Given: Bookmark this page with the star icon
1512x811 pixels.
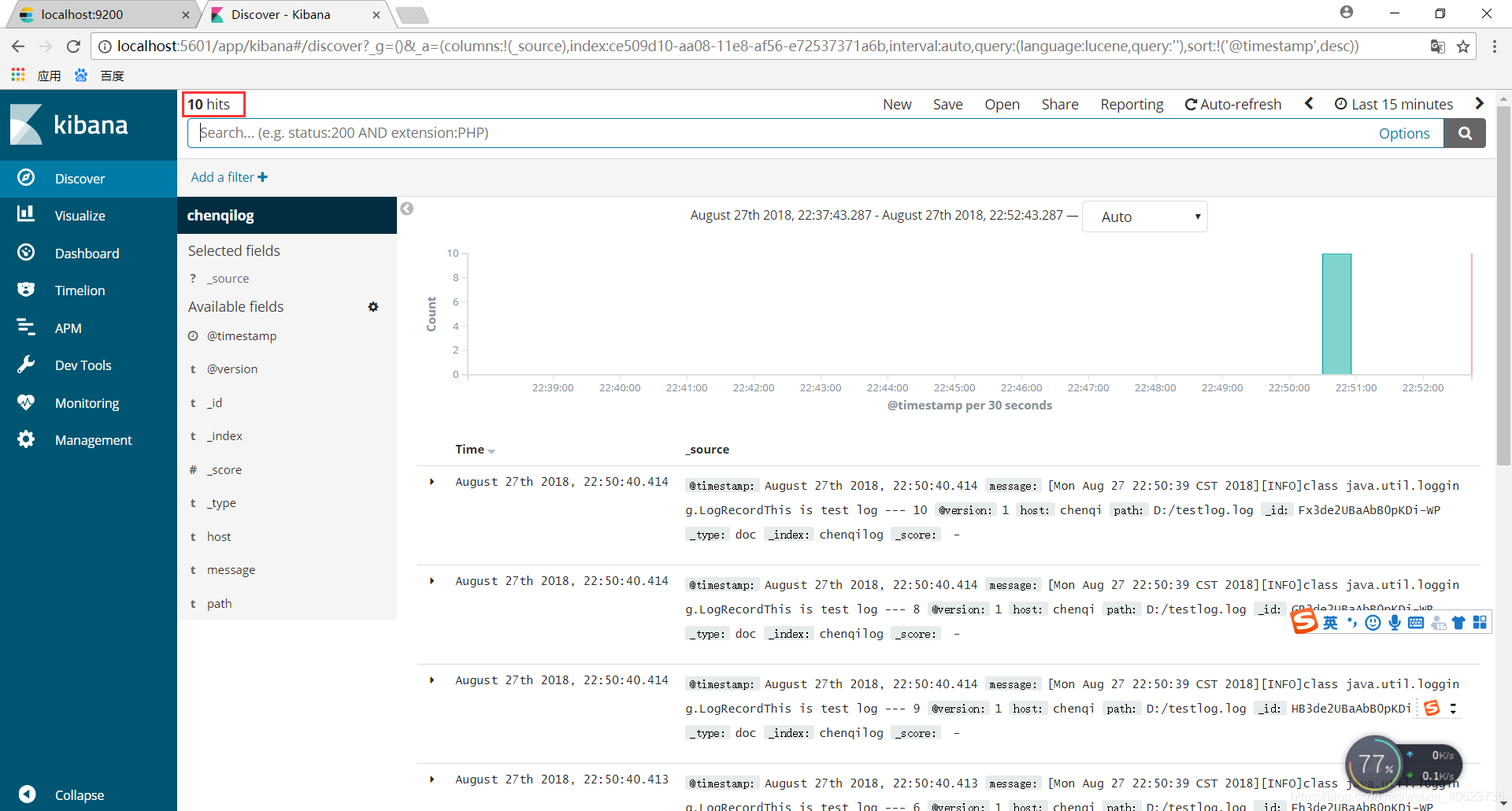Looking at the screenshot, I should click(1463, 46).
